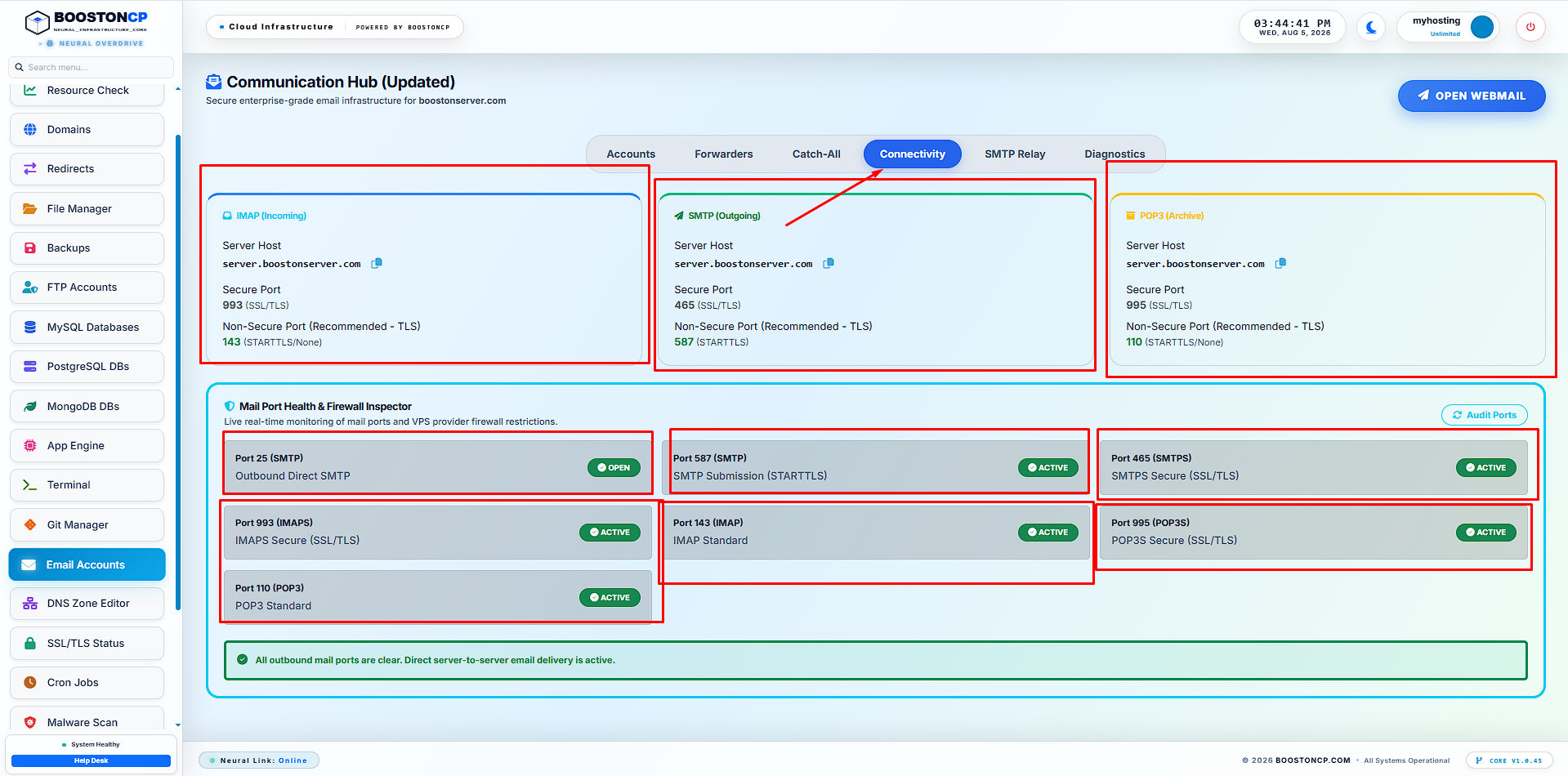This screenshot has width=1568, height=776.
Task: Open the Resource Check chart icon
Action: coord(30,90)
